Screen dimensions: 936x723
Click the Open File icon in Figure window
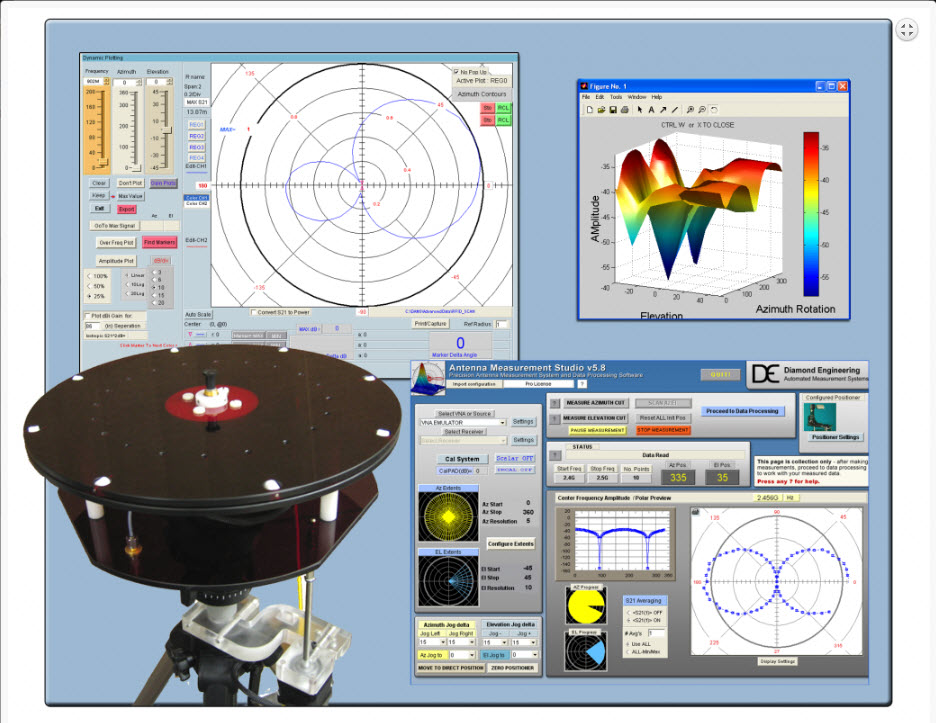[601, 110]
